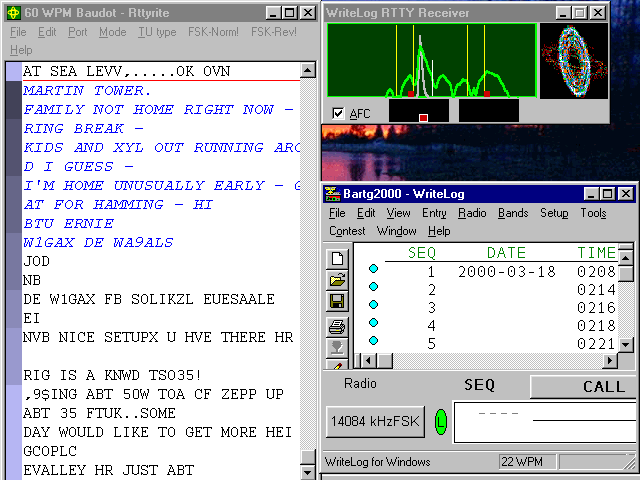Open the Radio menu in WriteLog
The height and width of the screenshot is (480, 640).
pyautogui.click(x=472, y=213)
